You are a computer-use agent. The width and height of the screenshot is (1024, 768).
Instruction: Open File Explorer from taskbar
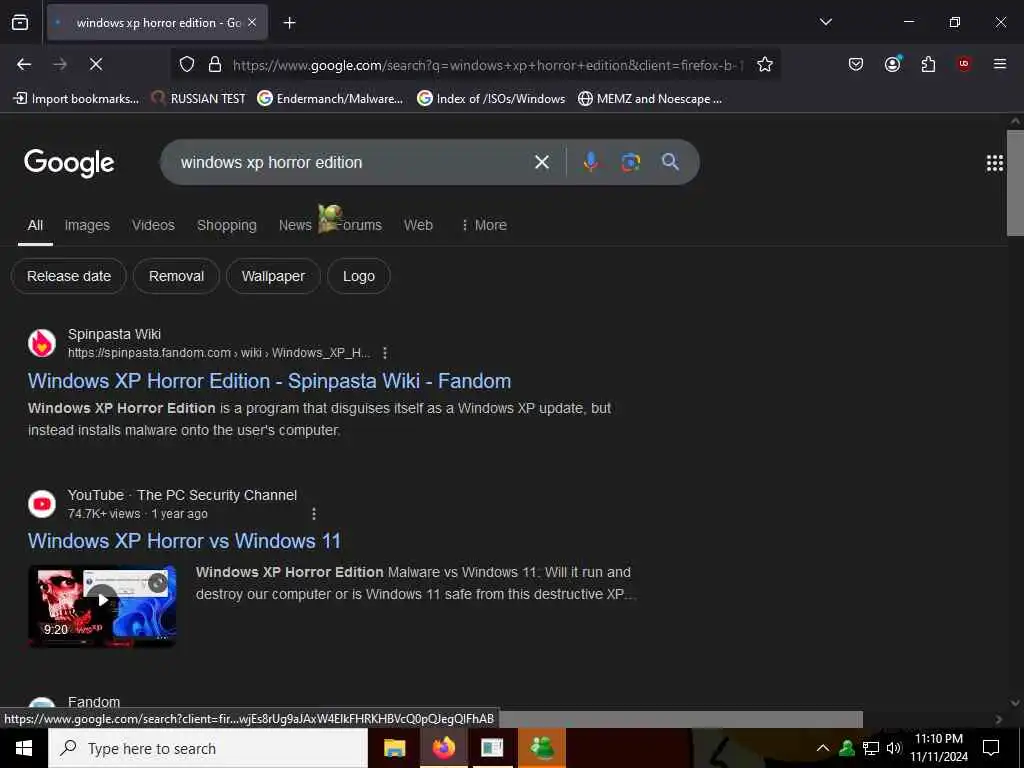coord(394,748)
